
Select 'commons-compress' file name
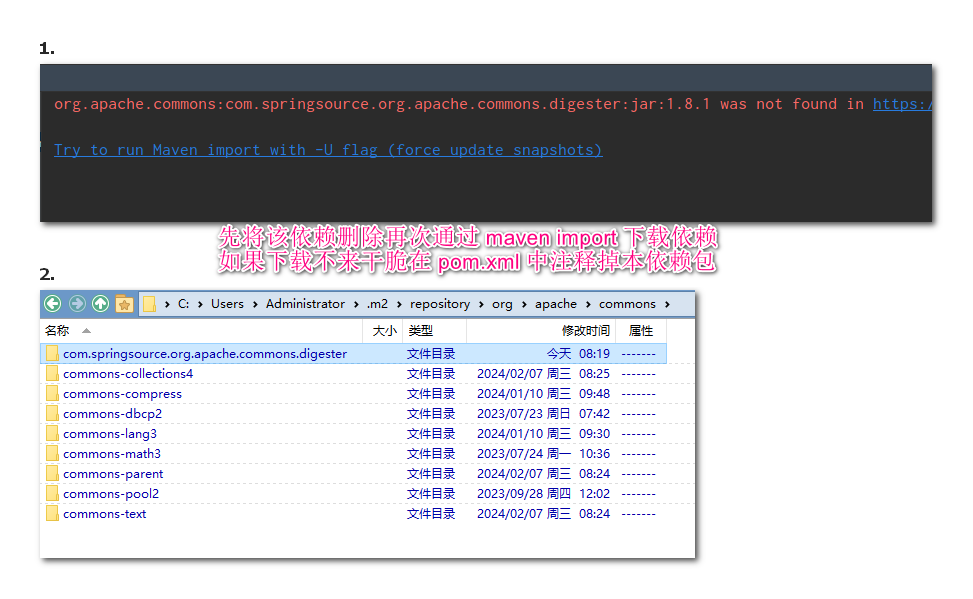122,394
